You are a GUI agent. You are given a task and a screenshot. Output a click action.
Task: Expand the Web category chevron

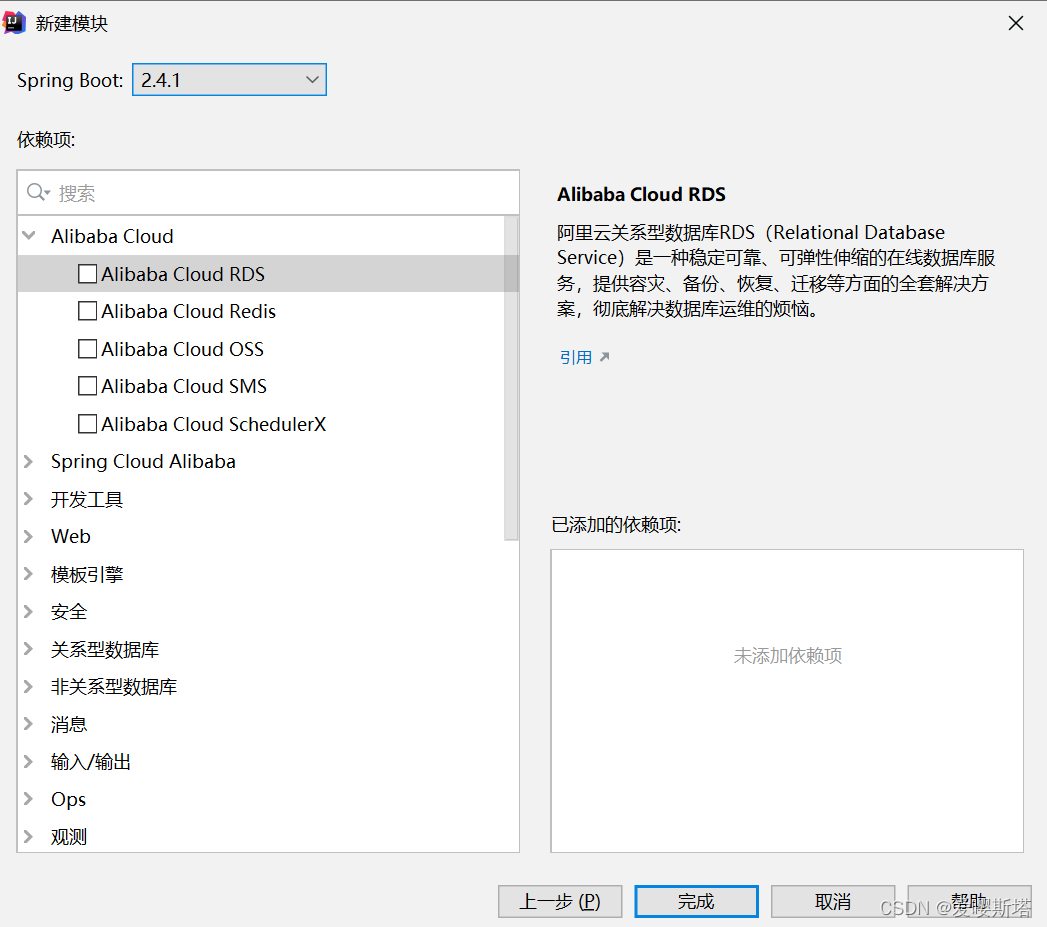(x=29, y=536)
